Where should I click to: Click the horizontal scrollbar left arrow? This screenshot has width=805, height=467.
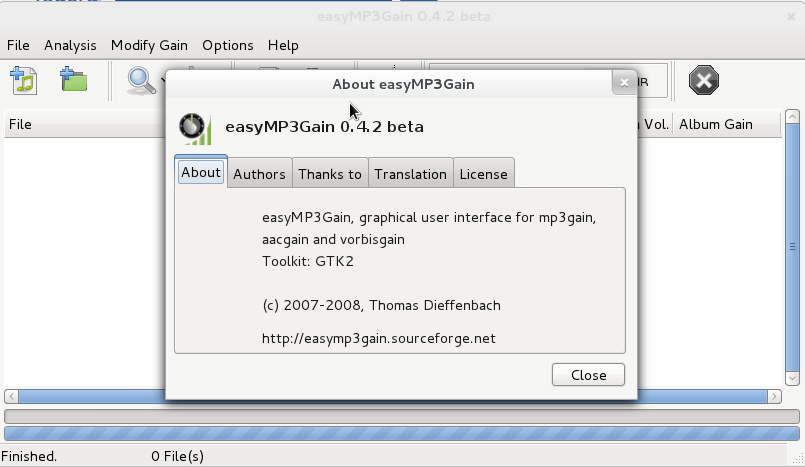11,396
